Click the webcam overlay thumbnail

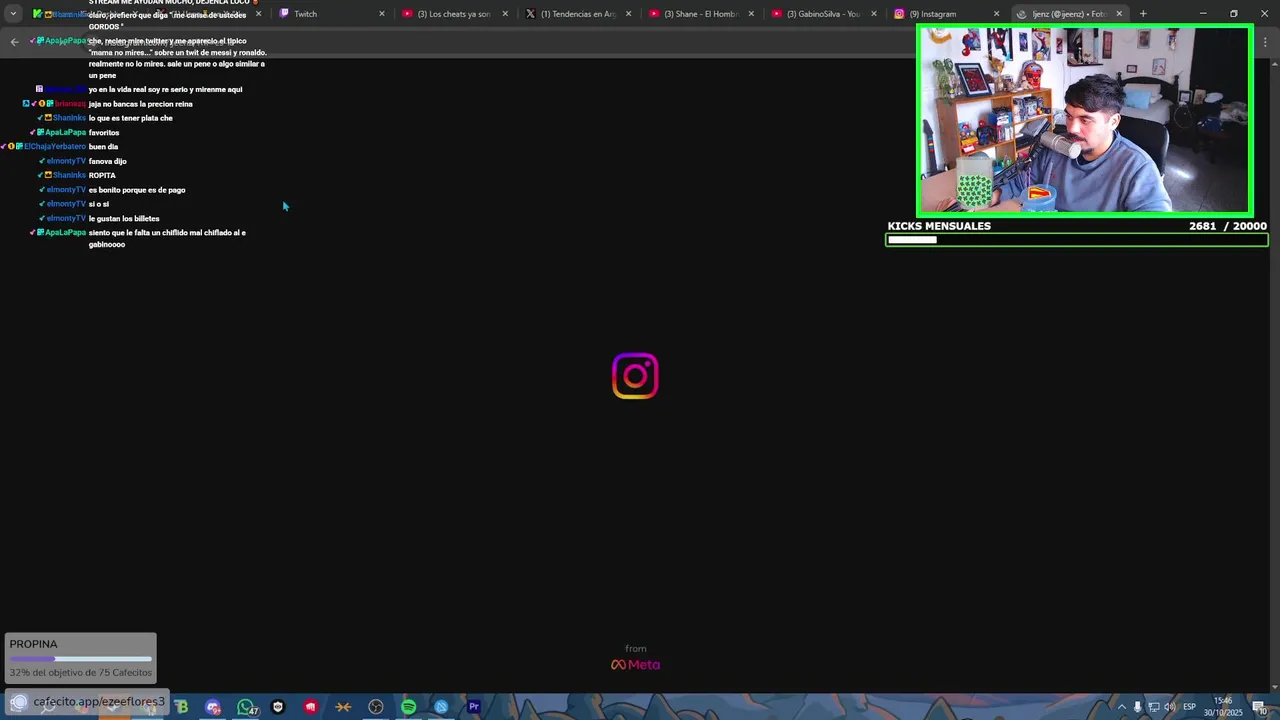[1085, 120]
